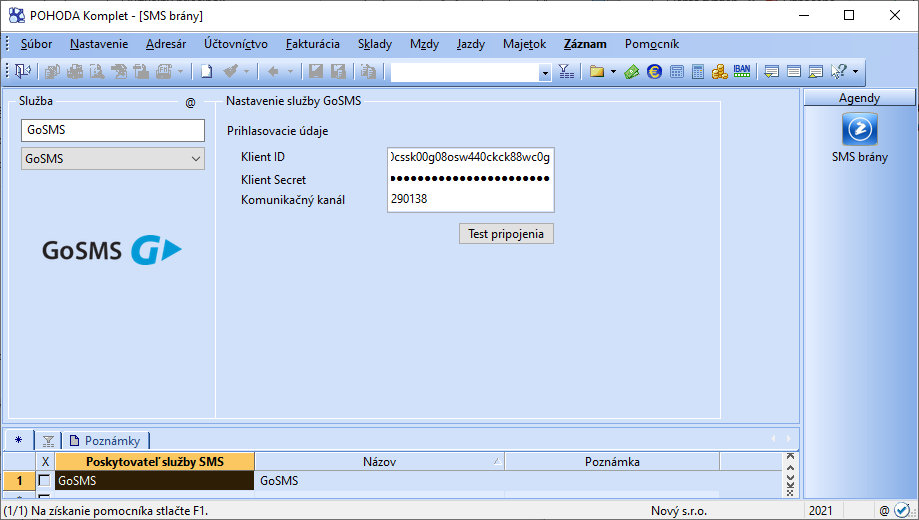Expand the grayed checkmark dropdown arrow

tap(246, 72)
